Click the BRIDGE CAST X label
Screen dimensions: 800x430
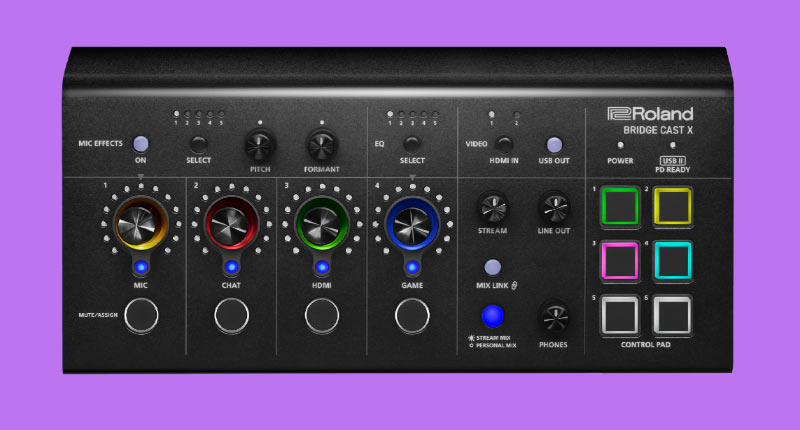[x=658, y=131]
